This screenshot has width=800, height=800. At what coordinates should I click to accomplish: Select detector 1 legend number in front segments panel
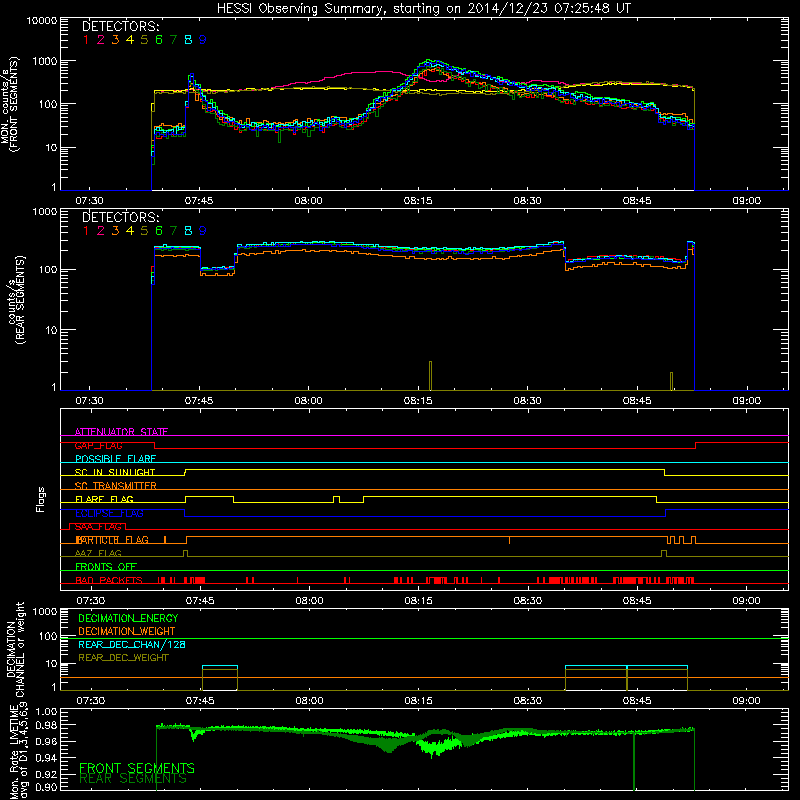[86, 40]
